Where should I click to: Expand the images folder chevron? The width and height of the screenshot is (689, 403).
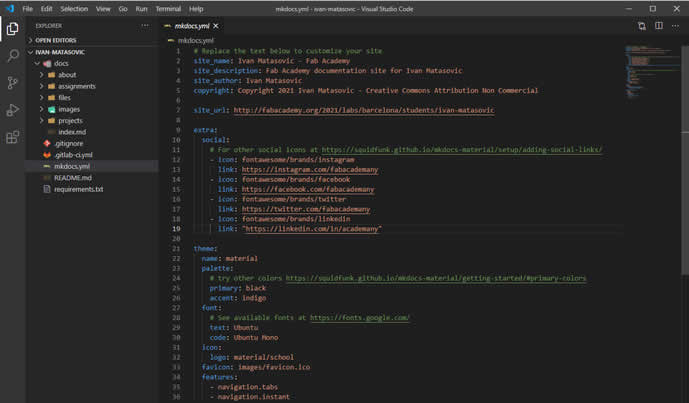pos(42,109)
